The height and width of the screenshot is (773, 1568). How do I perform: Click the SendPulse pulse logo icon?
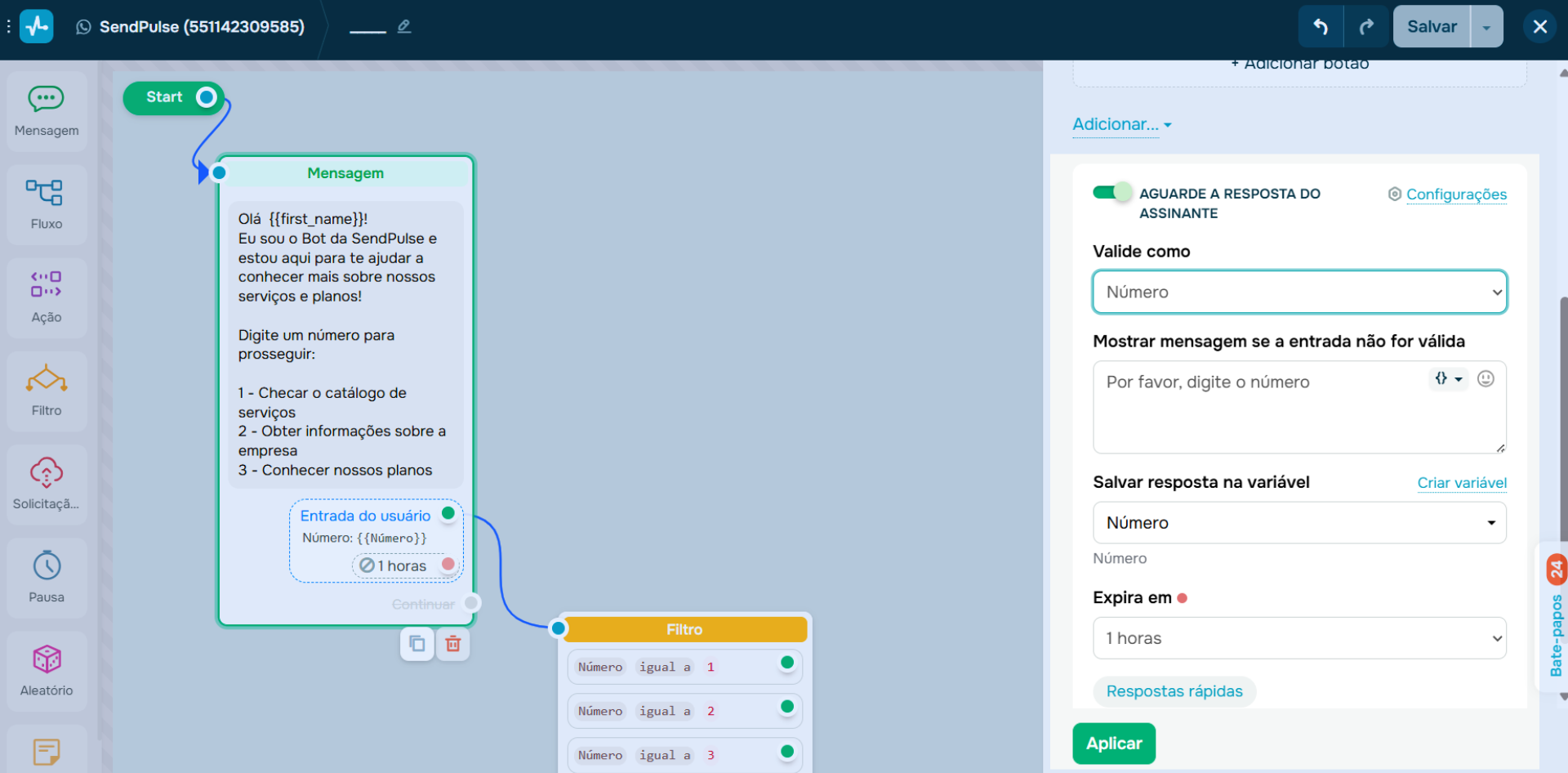pos(36,26)
